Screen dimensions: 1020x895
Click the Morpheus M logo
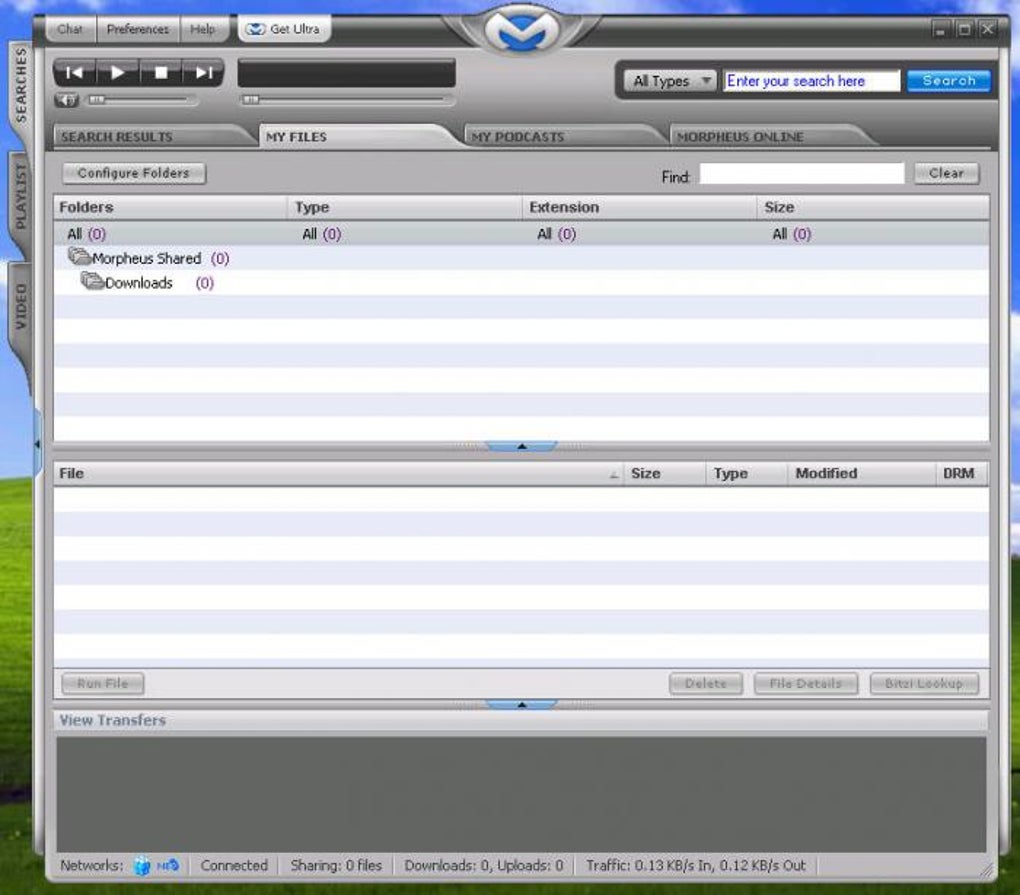522,29
